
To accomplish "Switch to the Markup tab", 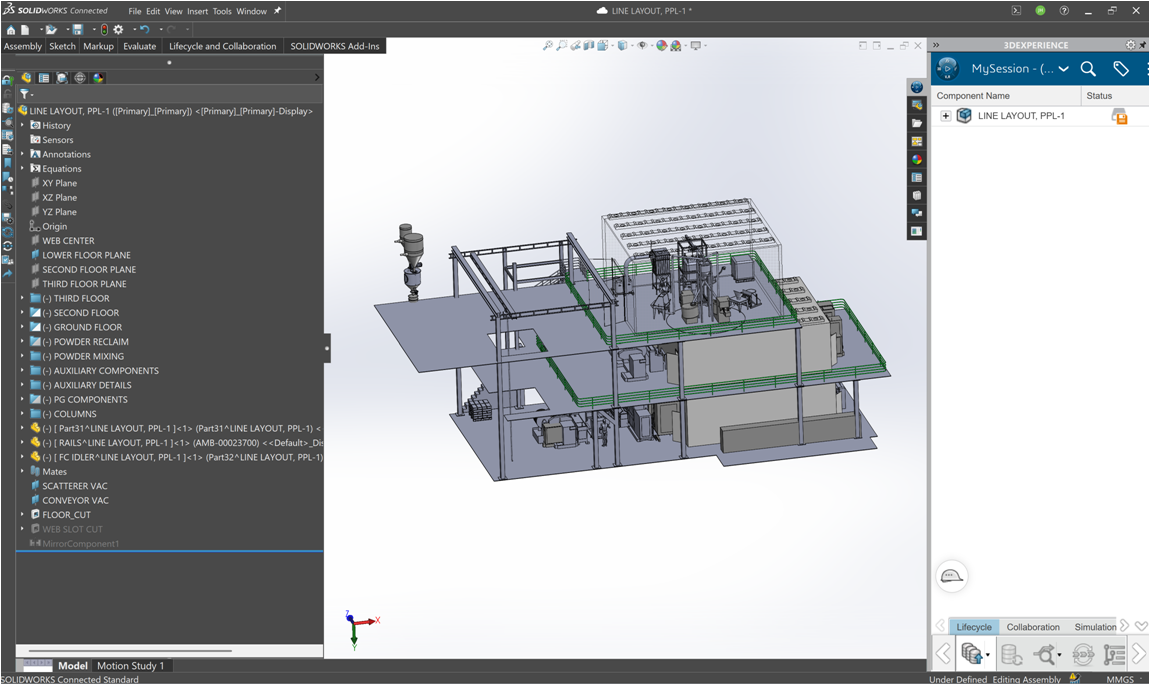I will point(98,45).
